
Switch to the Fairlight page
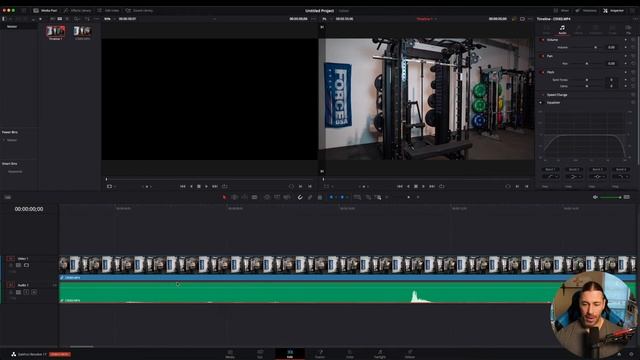click(380, 353)
